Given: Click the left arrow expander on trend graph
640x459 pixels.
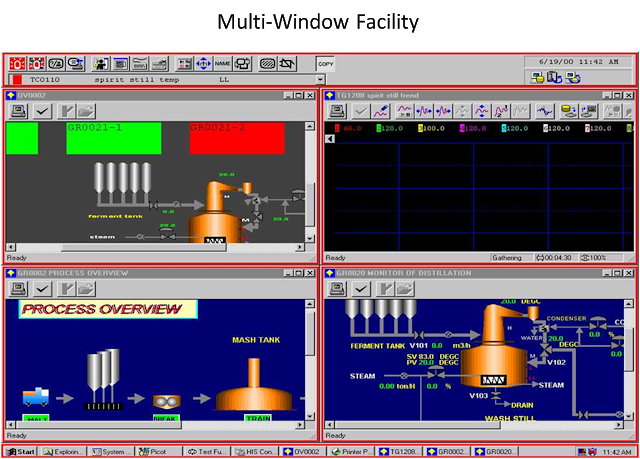Looking at the screenshot, I should [x=331, y=139].
